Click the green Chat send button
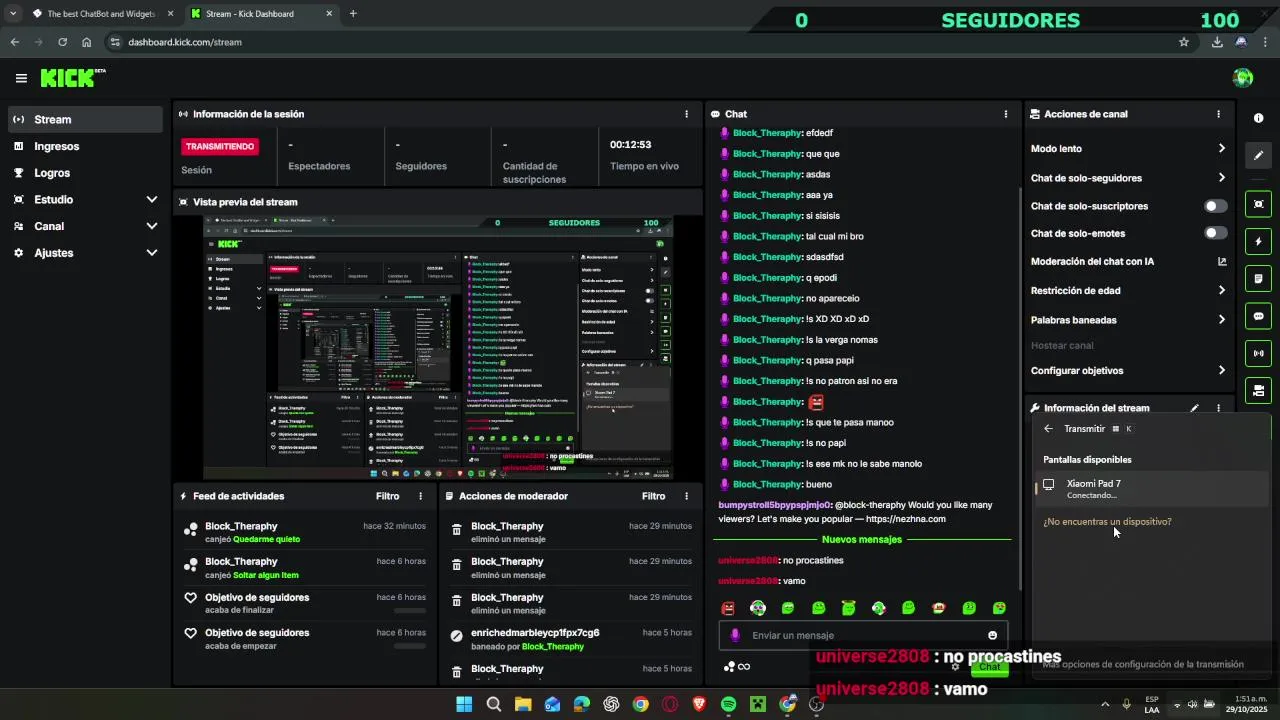1280x720 pixels. click(x=989, y=667)
